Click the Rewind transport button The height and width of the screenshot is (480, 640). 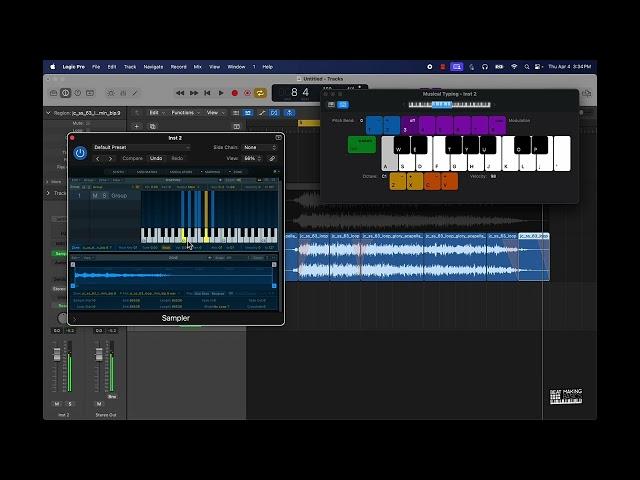coord(180,93)
